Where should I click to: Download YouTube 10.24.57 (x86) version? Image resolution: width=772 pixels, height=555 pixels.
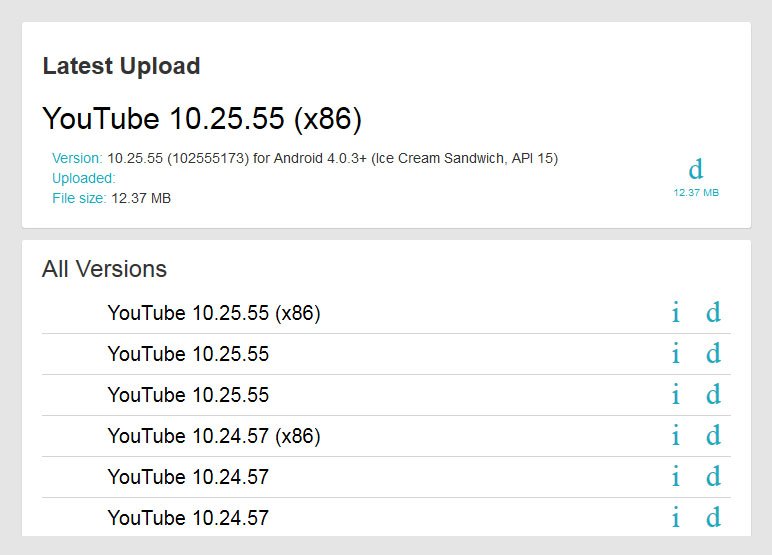click(713, 436)
